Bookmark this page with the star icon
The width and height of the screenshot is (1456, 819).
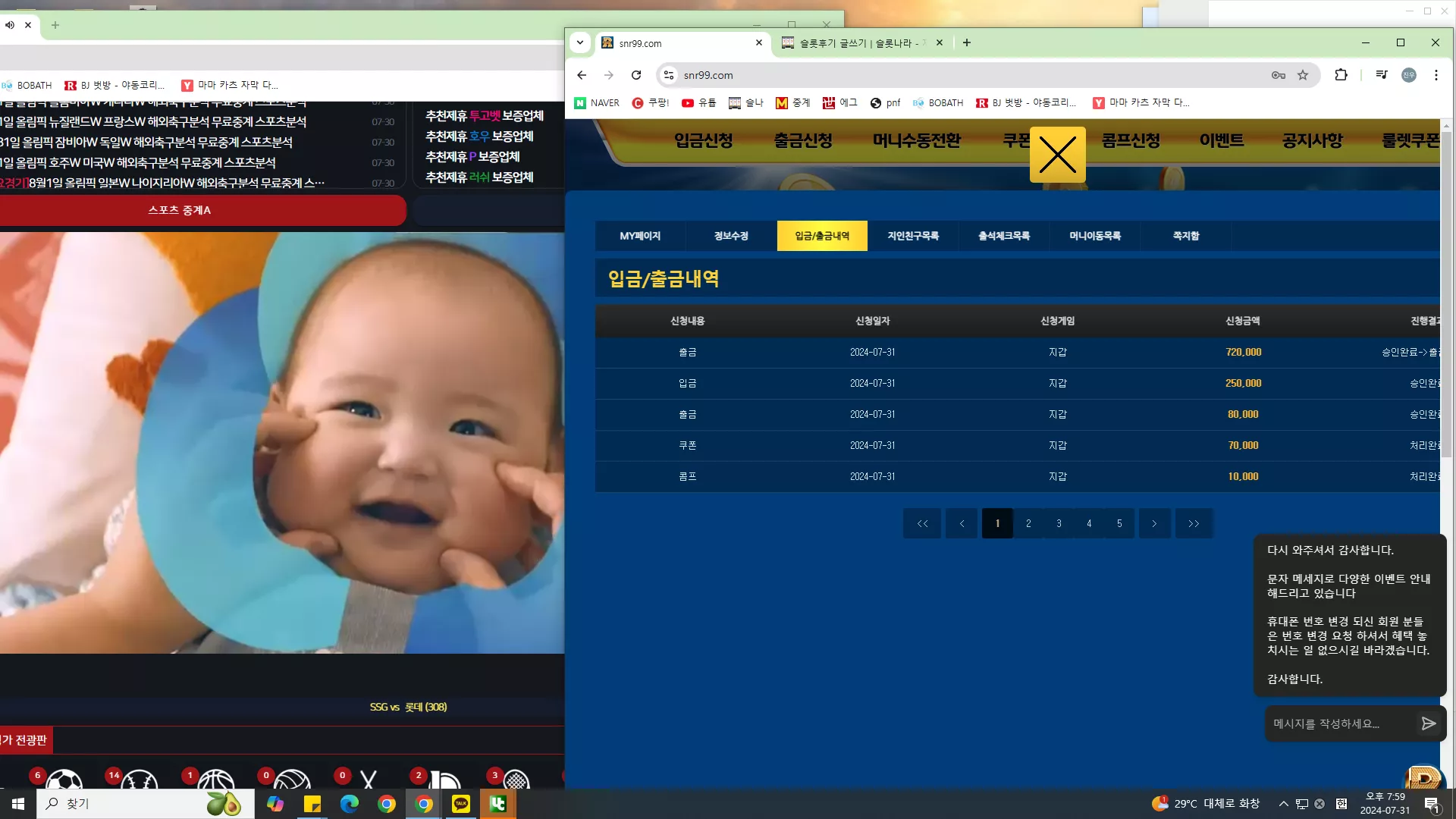coord(1303,75)
